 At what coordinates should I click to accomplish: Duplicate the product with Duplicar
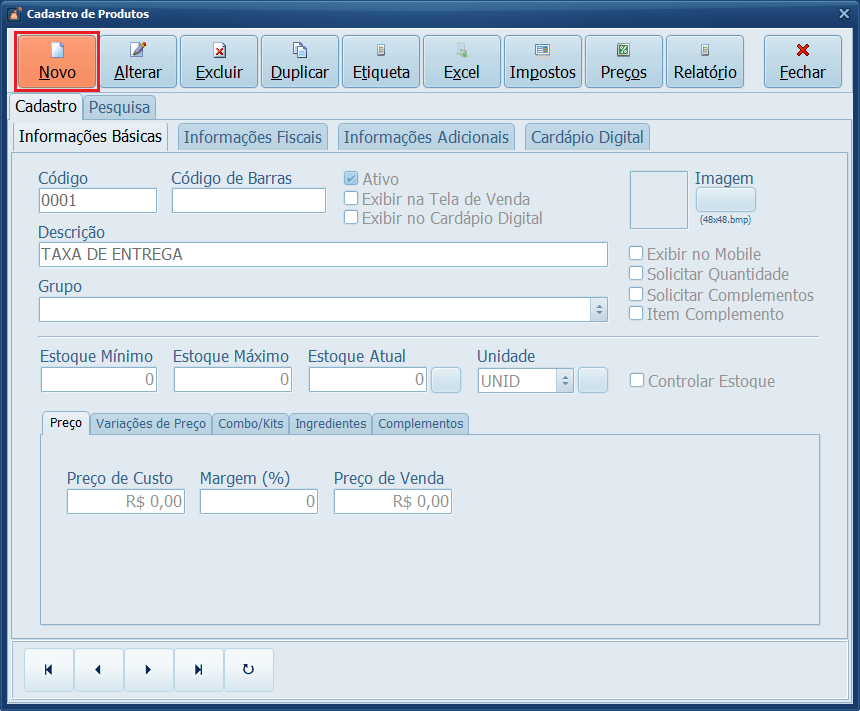(300, 61)
